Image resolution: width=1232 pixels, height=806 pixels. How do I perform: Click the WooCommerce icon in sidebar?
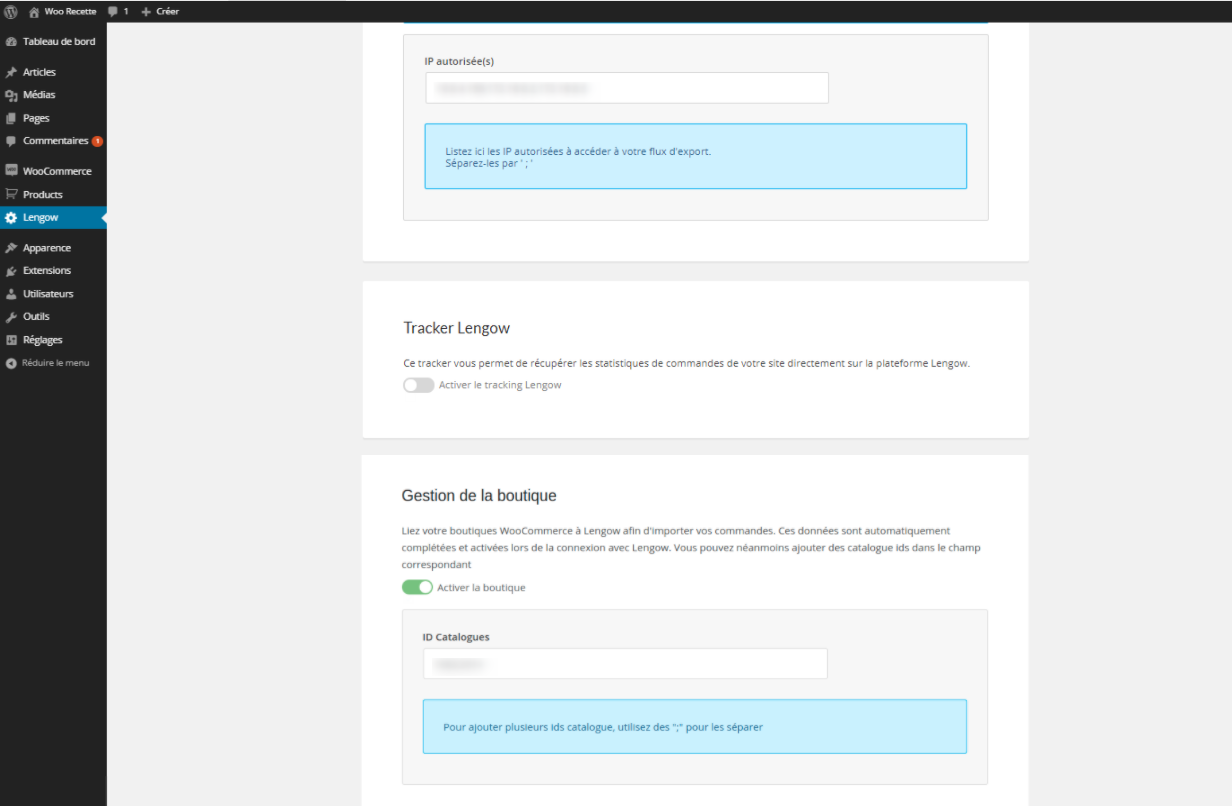pyautogui.click(x=11, y=171)
